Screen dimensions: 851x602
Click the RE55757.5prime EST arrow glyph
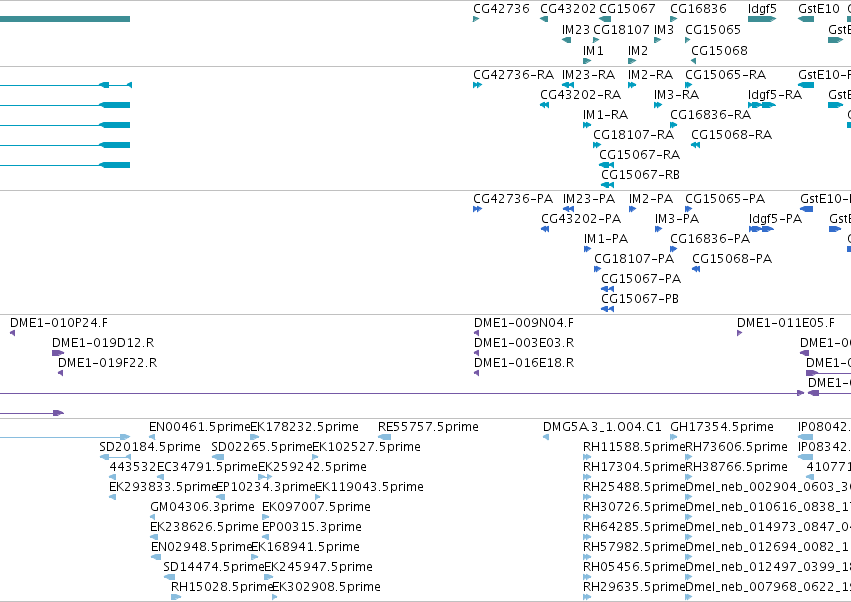[x=385, y=437]
